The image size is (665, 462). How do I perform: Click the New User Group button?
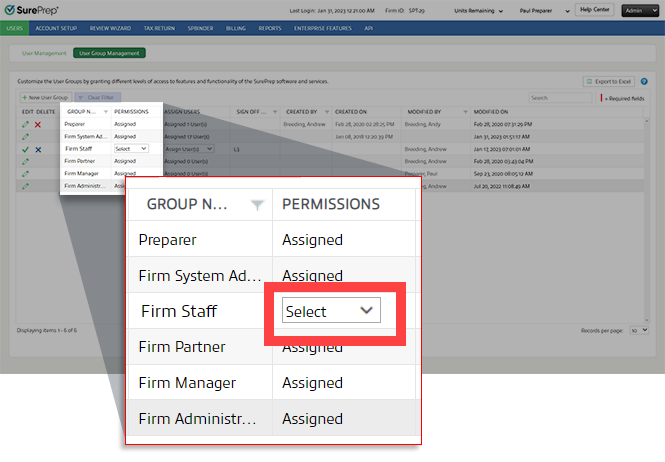click(45, 98)
